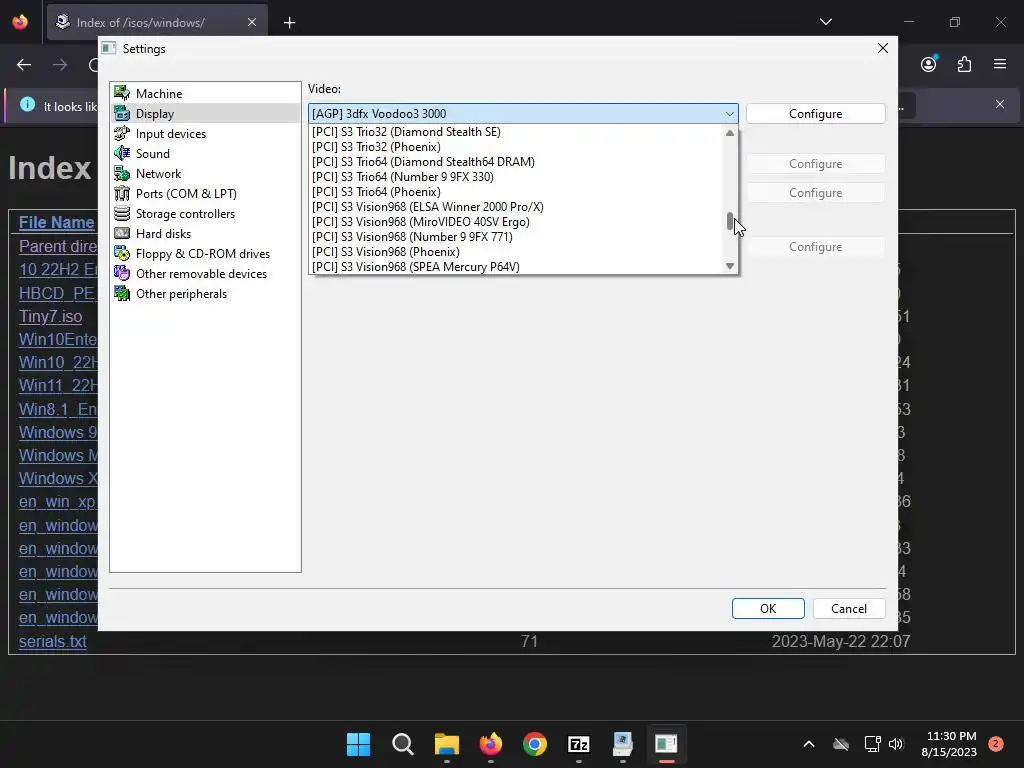This screenshot has height=768, width=1024.
Task: Click the Other peripherals icon
Action: [x=122, y=293]
